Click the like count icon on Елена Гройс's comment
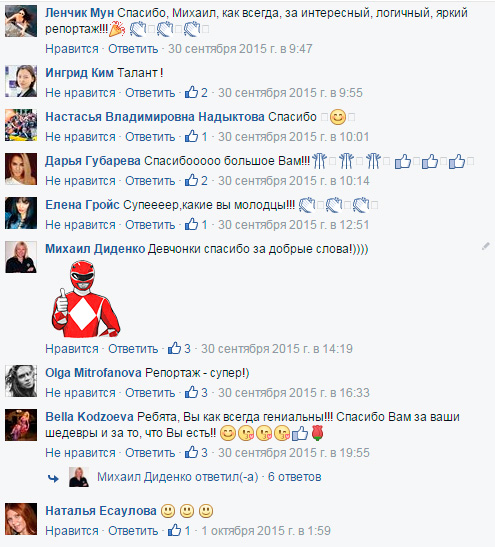The width and height of the screenshot is (495, 547). [x=196, y=224]
